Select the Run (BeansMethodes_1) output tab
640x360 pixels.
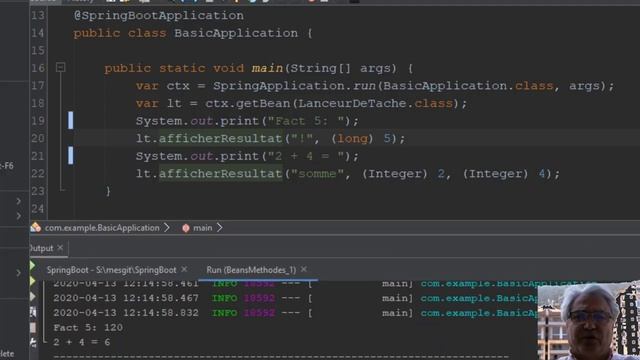[x=251, y=270]
